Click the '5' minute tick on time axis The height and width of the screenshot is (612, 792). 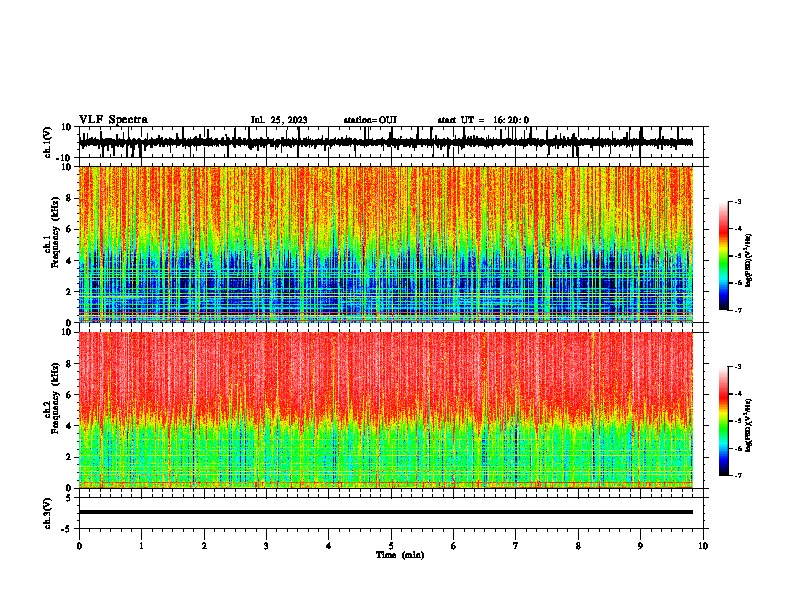391,546
